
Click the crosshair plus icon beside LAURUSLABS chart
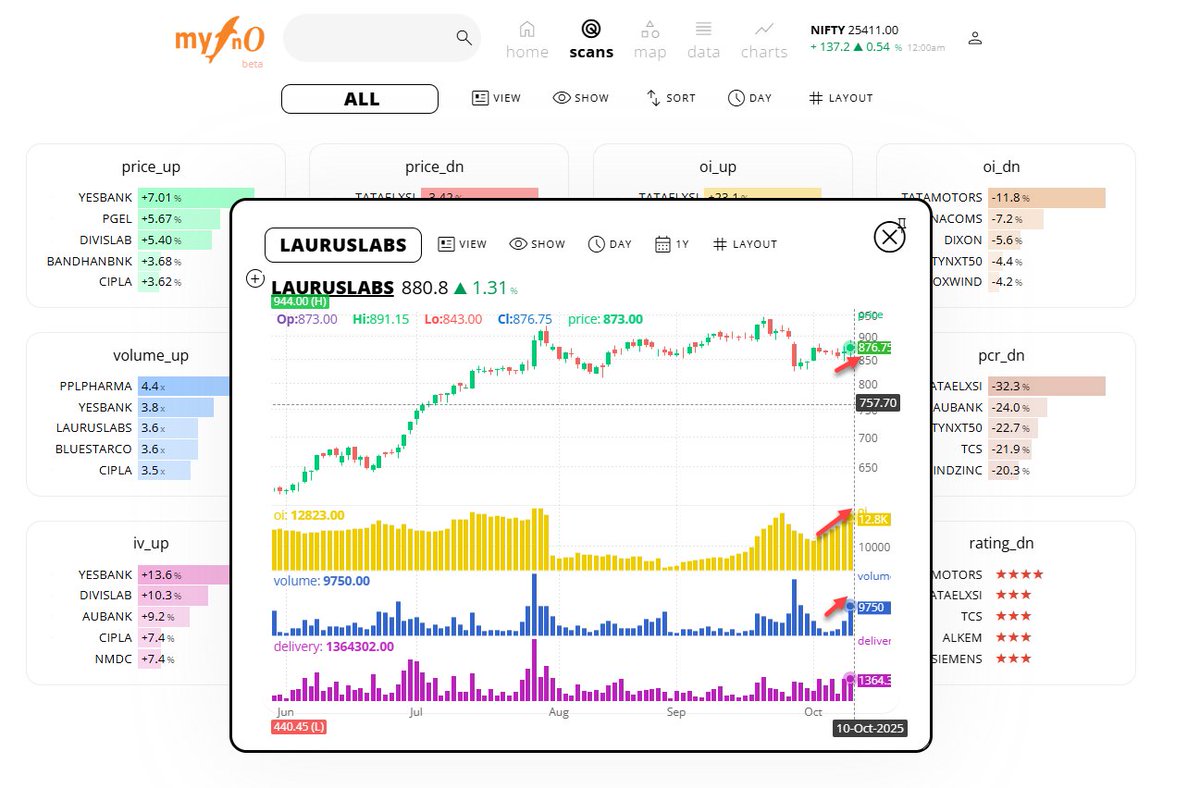(255, 279)
